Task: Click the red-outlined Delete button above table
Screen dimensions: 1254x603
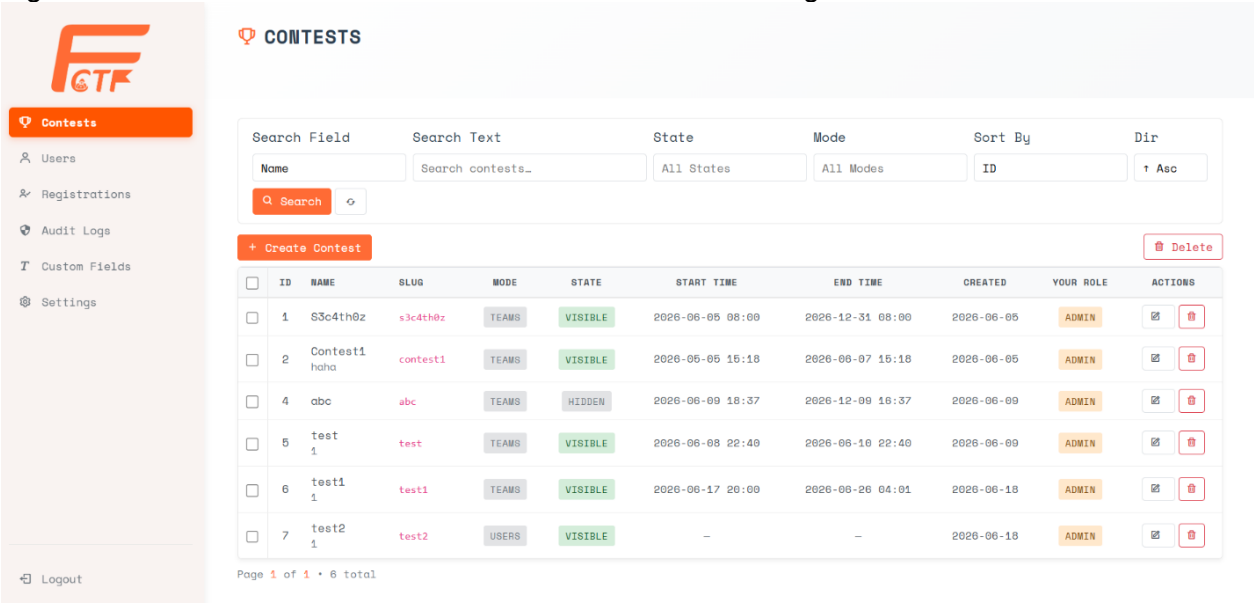Action: click(1183, 247)
